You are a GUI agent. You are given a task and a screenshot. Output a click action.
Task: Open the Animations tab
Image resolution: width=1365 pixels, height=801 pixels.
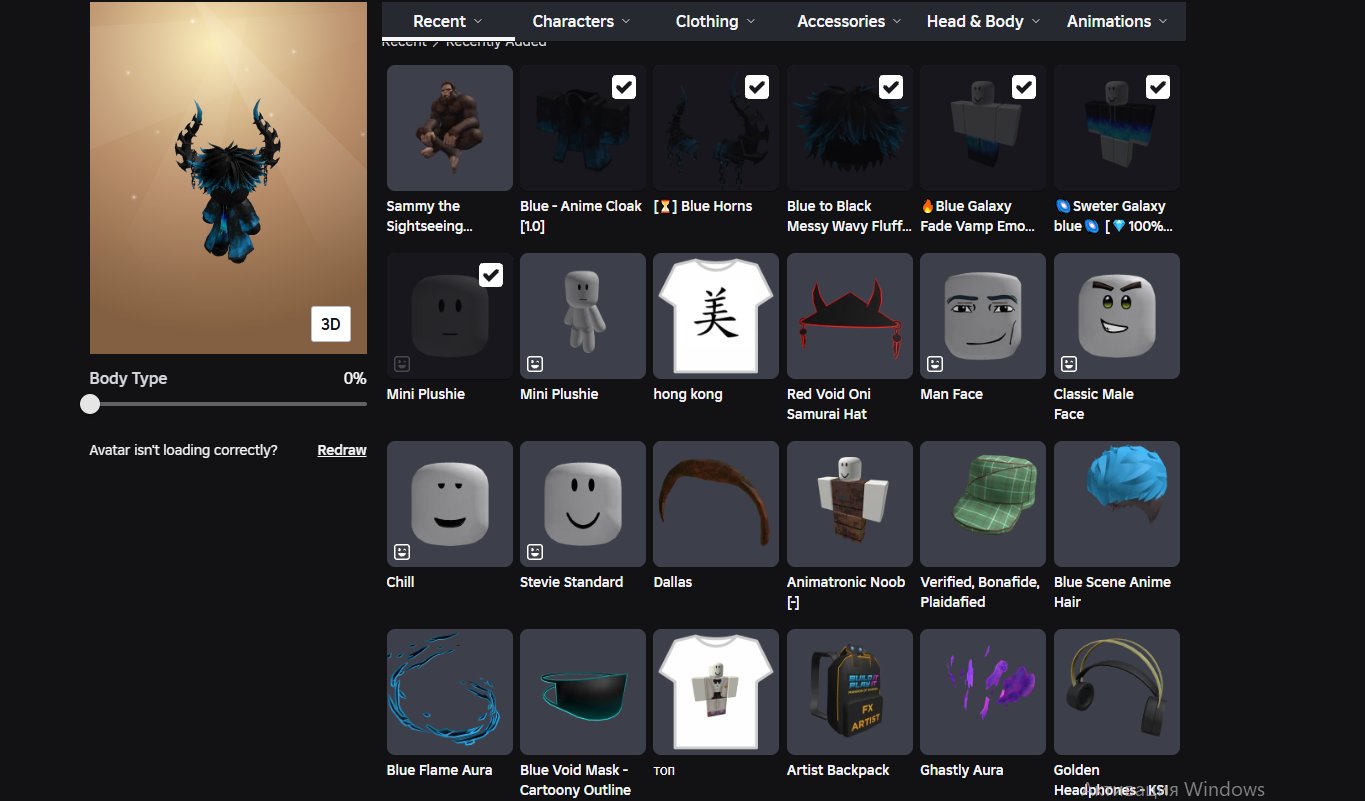tap(1117, 21)
